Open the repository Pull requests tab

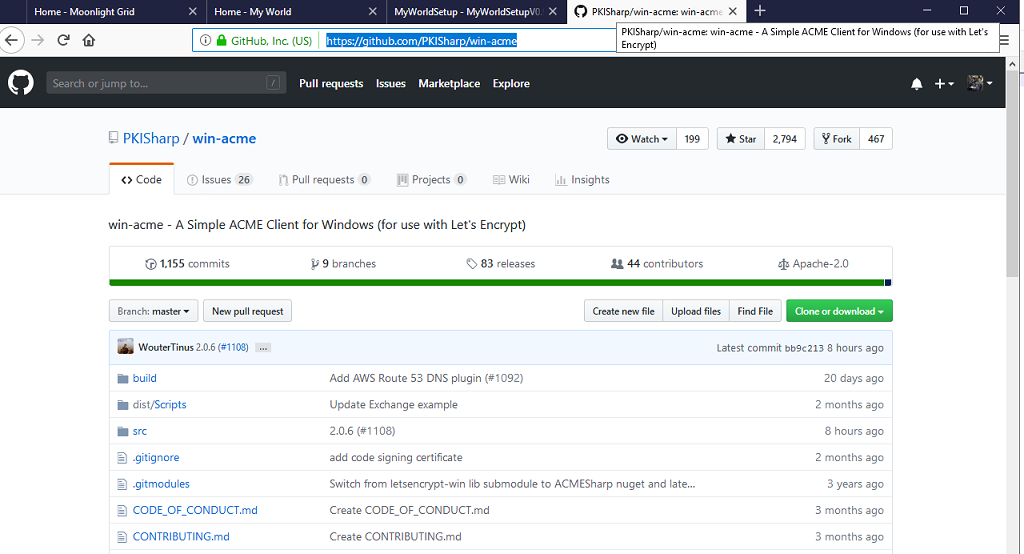324,180
